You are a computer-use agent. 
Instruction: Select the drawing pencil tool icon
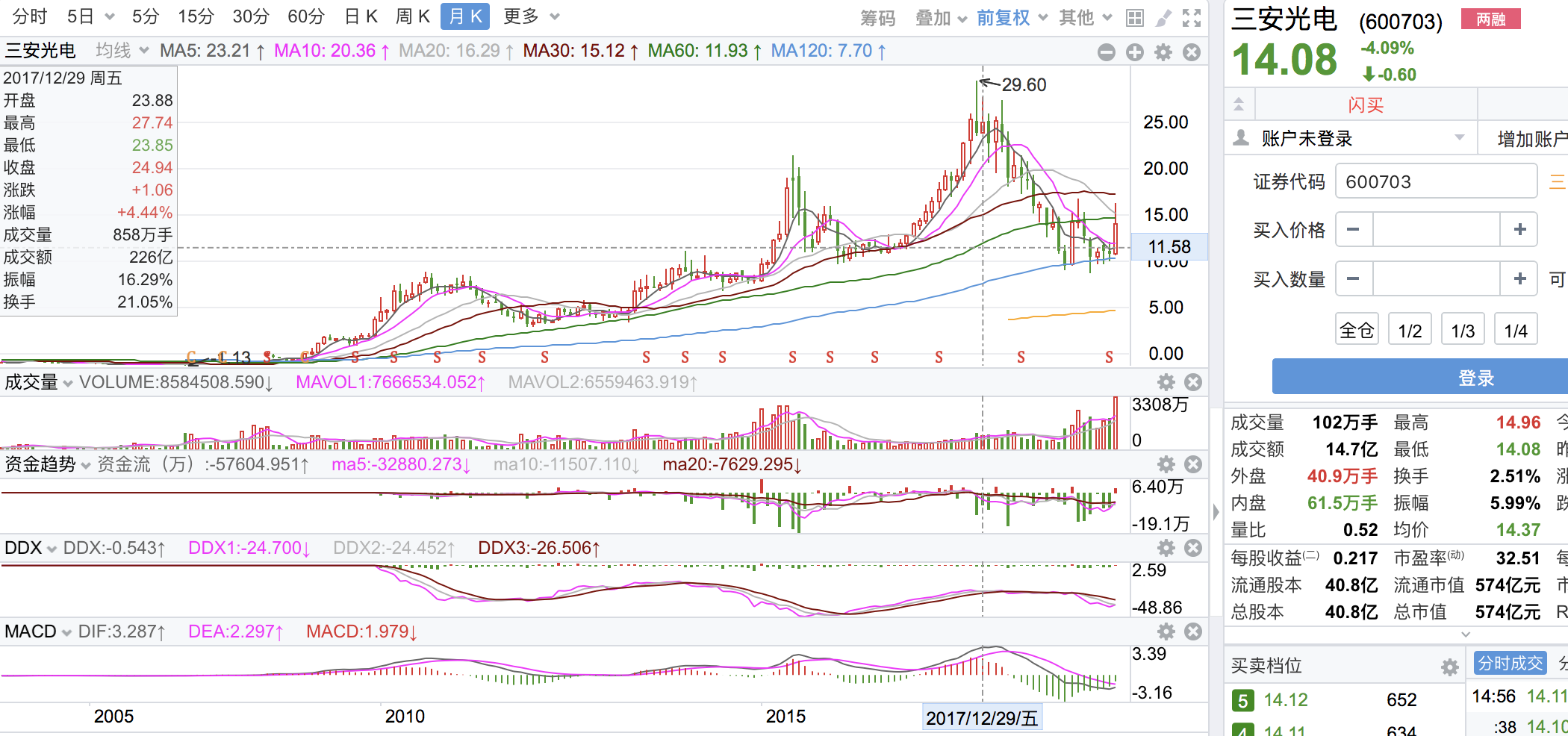point(1163,18)
